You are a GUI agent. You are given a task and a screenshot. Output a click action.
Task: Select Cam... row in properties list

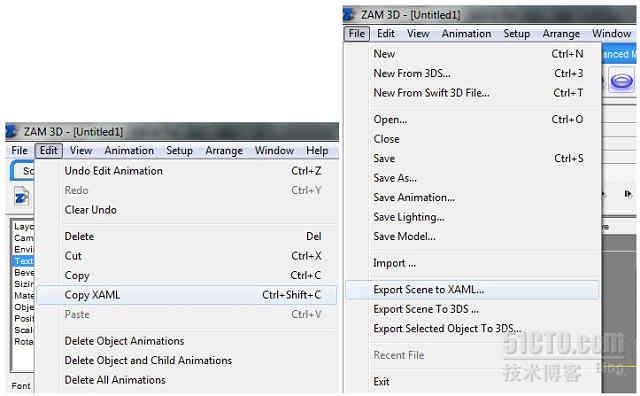tap(24, 238)
